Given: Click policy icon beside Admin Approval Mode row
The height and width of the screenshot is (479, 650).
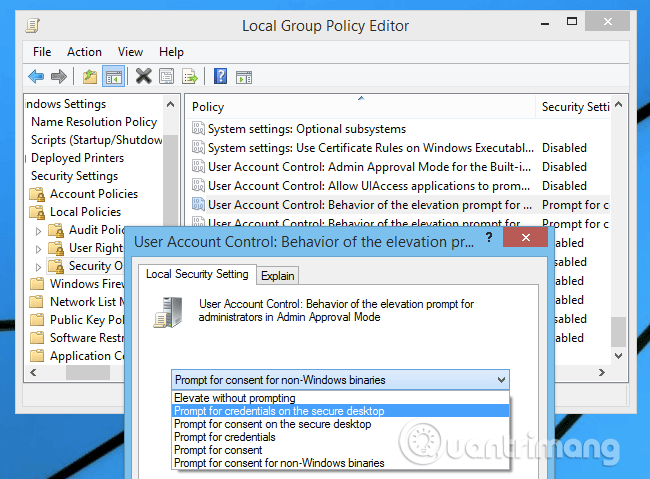Looking at the screenshot, I should pos(198,167).
